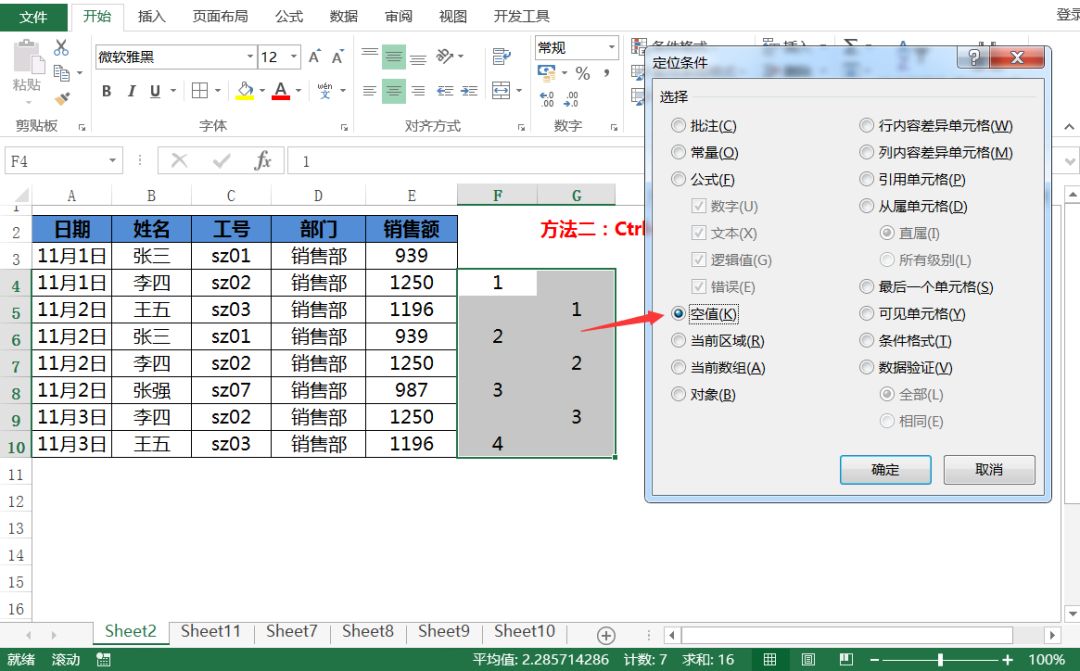Screen dimensions: 1080x671
Task: Apply right text alignment
Action: tap(418, 91)
